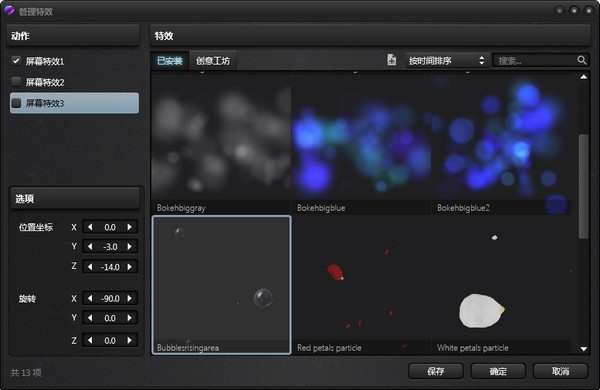The width and height of the screenshot is (600, 390).
Task: Click the import effect file icon
Action: pyautogui.click(x=391, y=60)
